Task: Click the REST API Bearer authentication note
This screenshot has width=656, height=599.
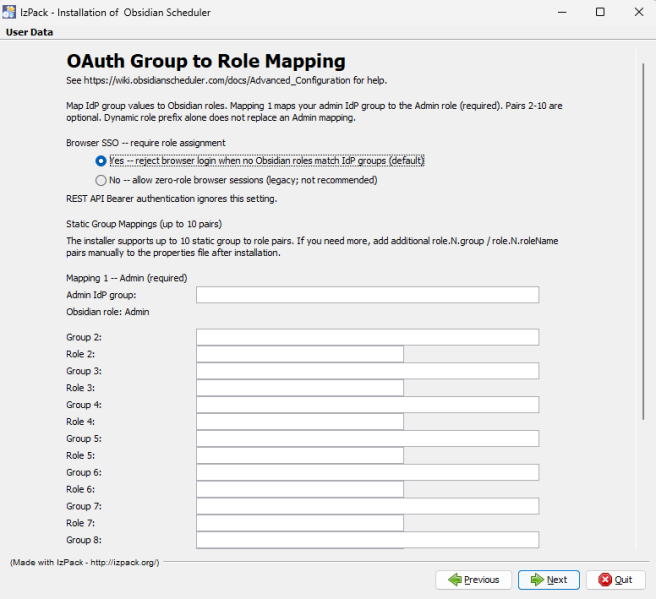Action: (172, 199)
